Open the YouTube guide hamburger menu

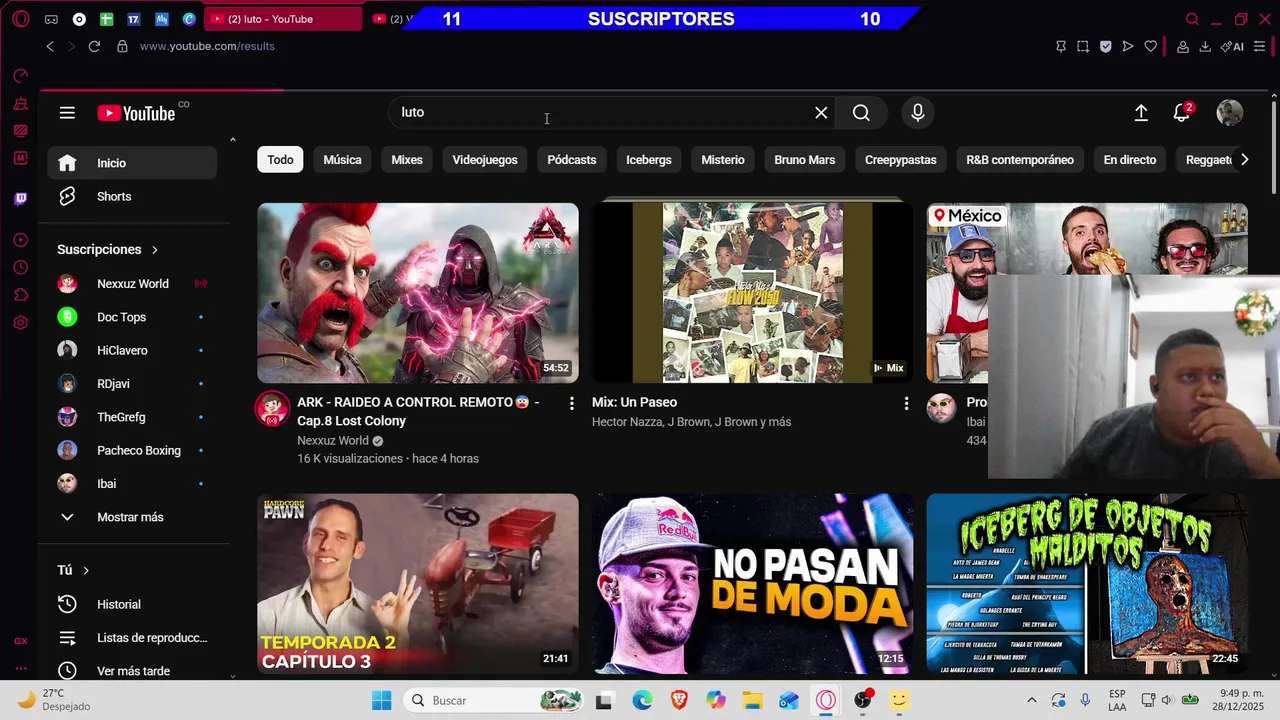coord(67,113)
